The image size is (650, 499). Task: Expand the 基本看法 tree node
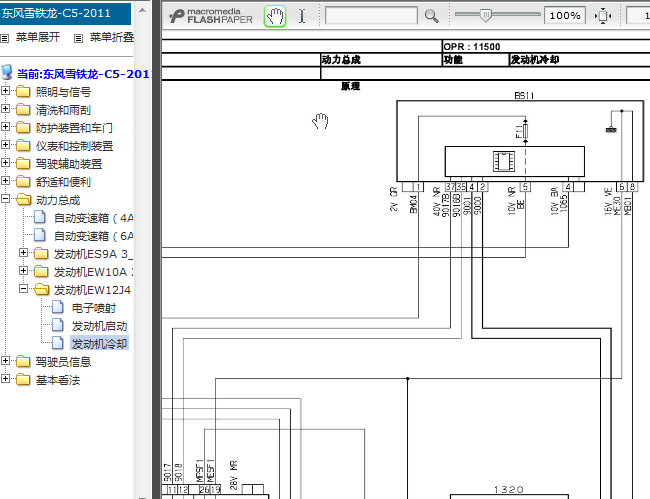(x=5, y=378)
